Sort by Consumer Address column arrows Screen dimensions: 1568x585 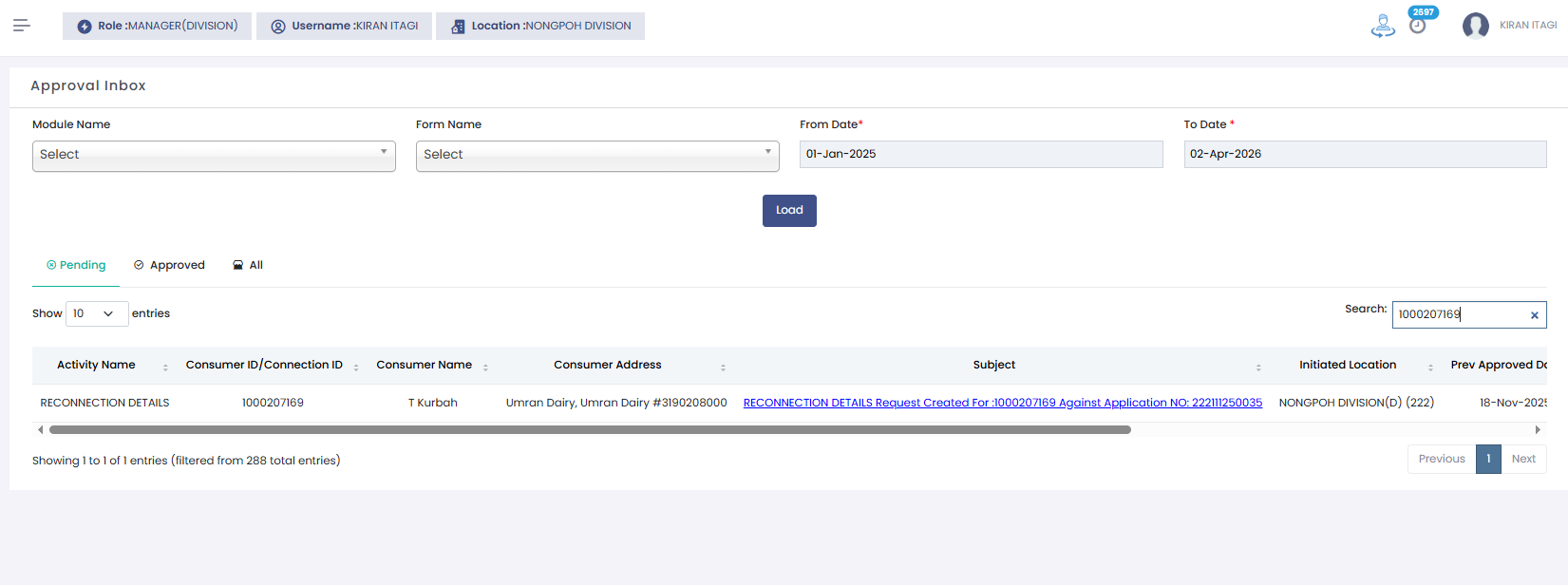pos(723,368)
